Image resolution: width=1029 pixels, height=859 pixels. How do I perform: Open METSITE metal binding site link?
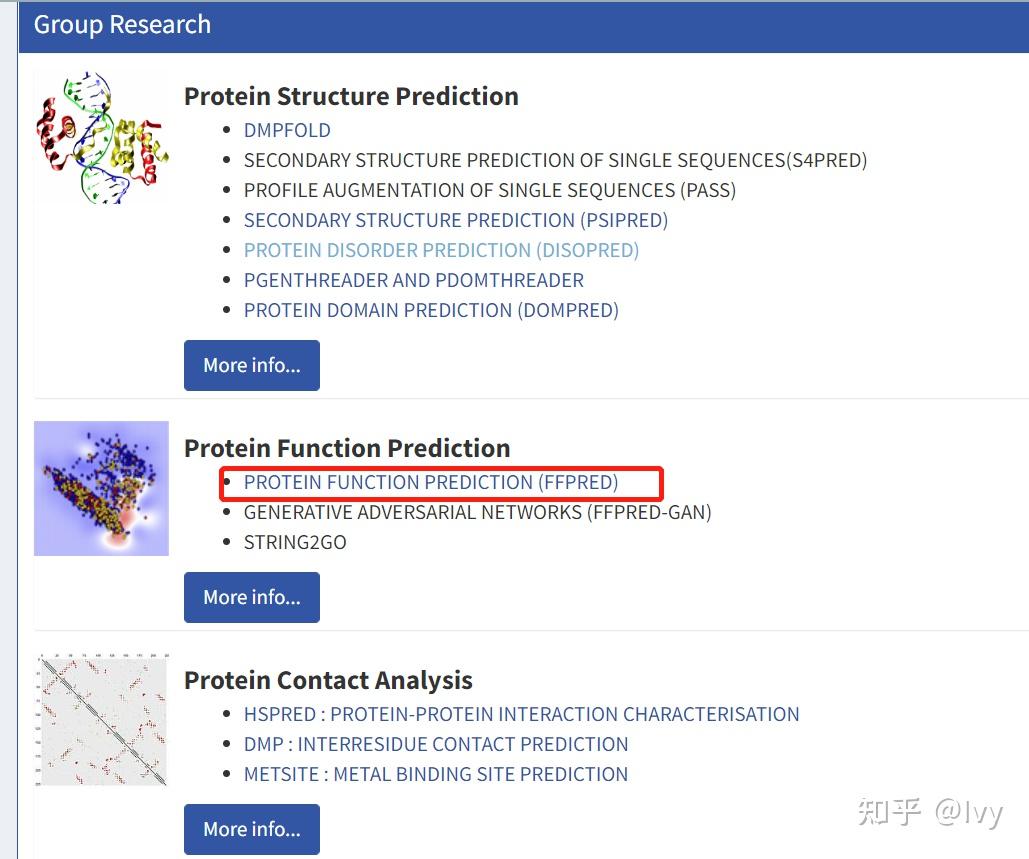coord(436,774)
